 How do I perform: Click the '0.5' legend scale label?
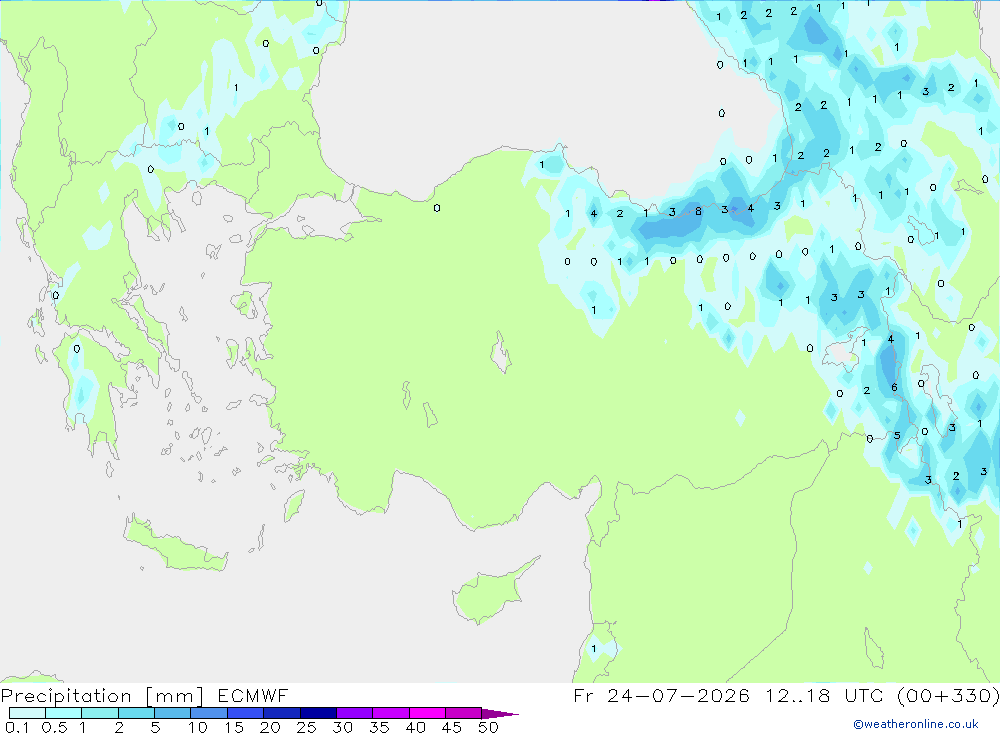(x=54, y=727)
